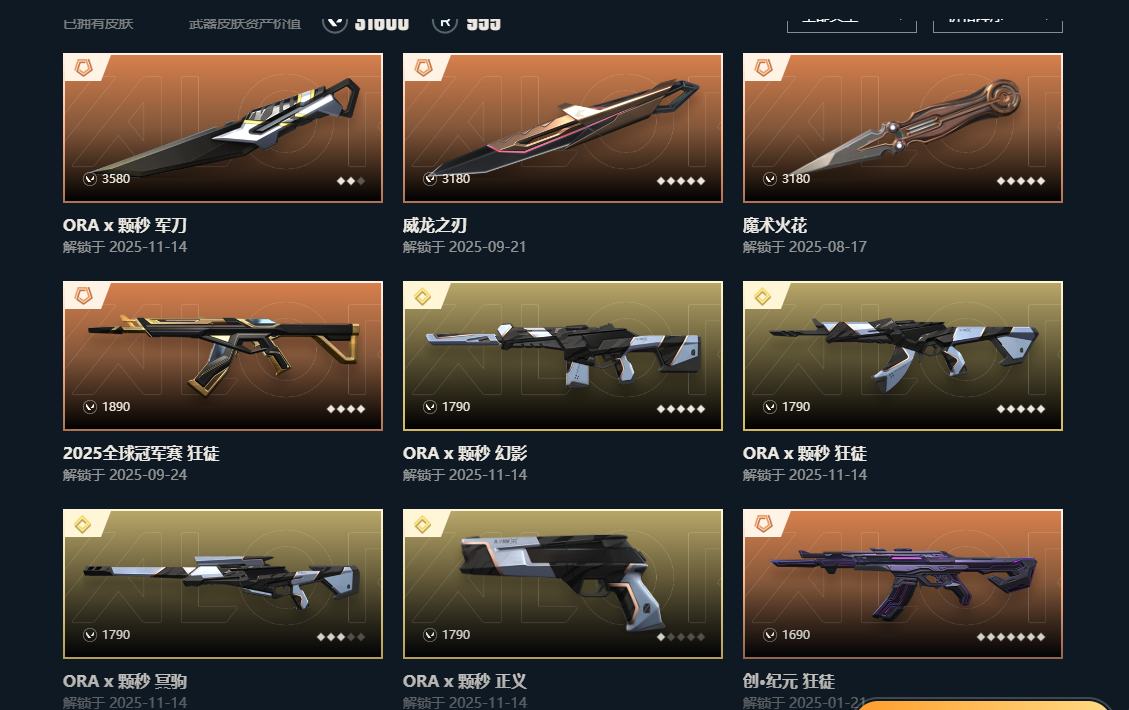Click the tier badge on 魔术火花 card
Viewport: 1129px width, 710px height.
[x=763, y=68]
